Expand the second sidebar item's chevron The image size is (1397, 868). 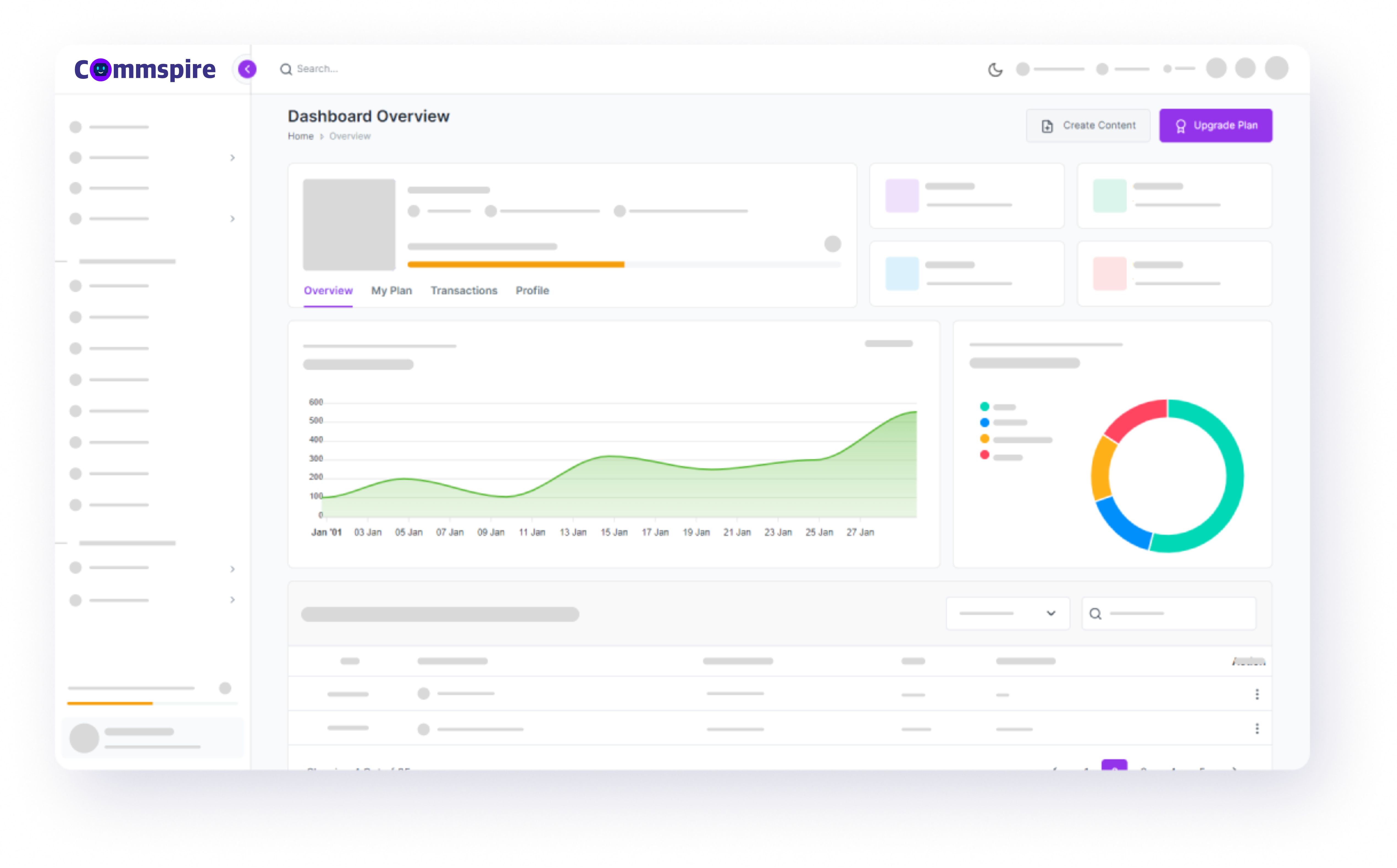coord(233,158)
